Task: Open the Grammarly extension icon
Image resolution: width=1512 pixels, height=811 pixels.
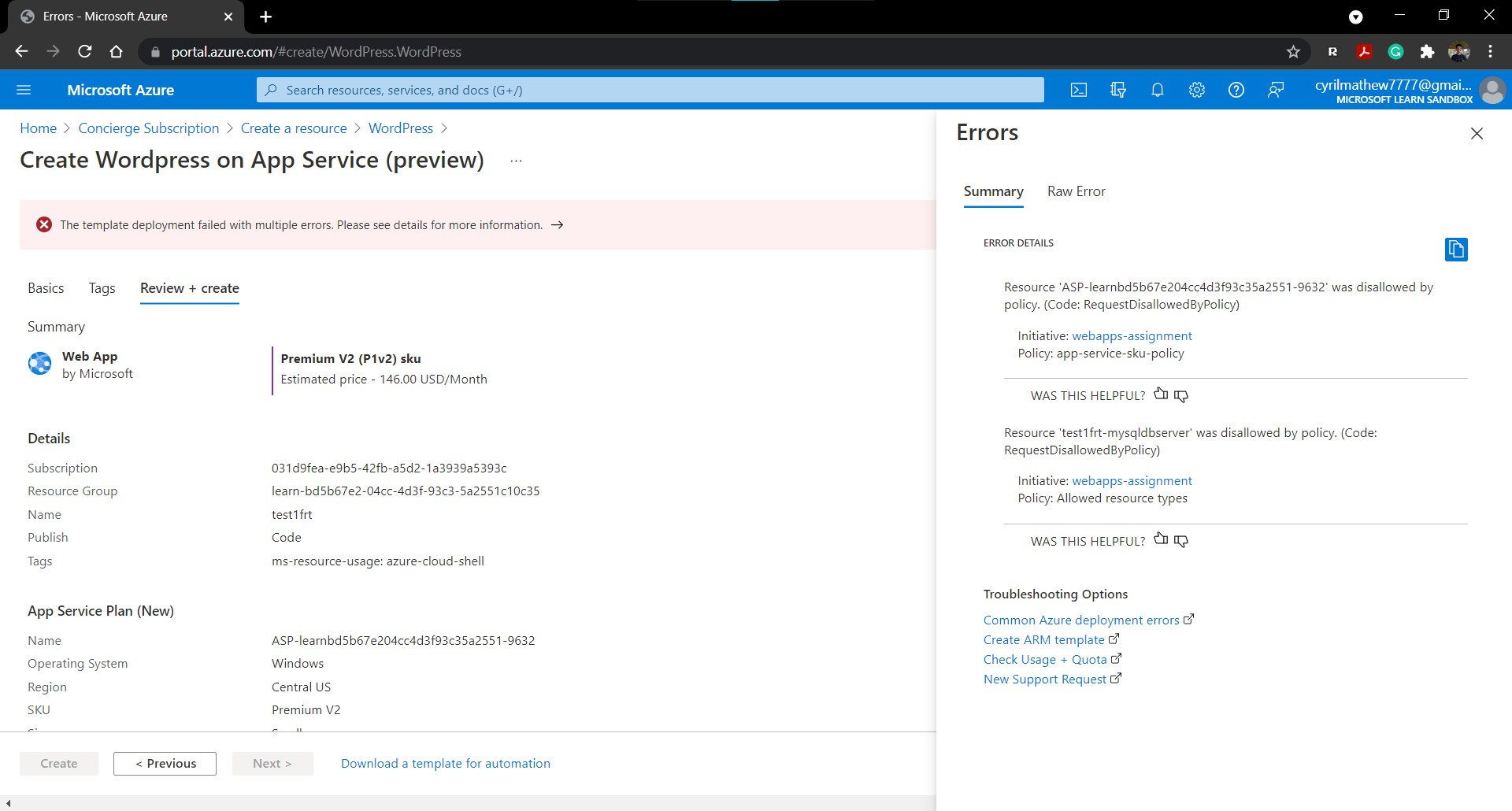Action: click(1395, 52)
